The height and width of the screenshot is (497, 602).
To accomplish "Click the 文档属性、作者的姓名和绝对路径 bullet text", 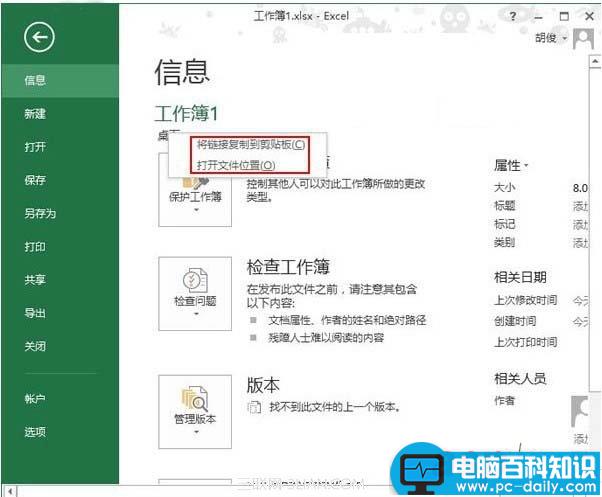I will click(347, 320).
